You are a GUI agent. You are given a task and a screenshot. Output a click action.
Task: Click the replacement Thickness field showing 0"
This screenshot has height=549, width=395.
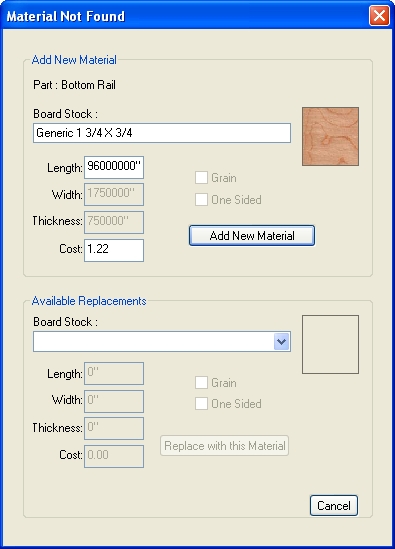click(x=114, y=428)
